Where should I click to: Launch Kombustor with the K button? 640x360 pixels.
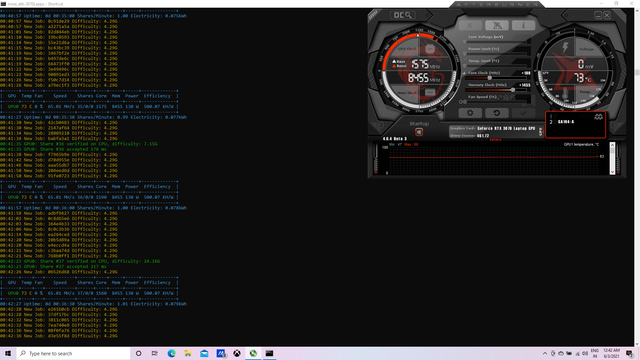470,25
